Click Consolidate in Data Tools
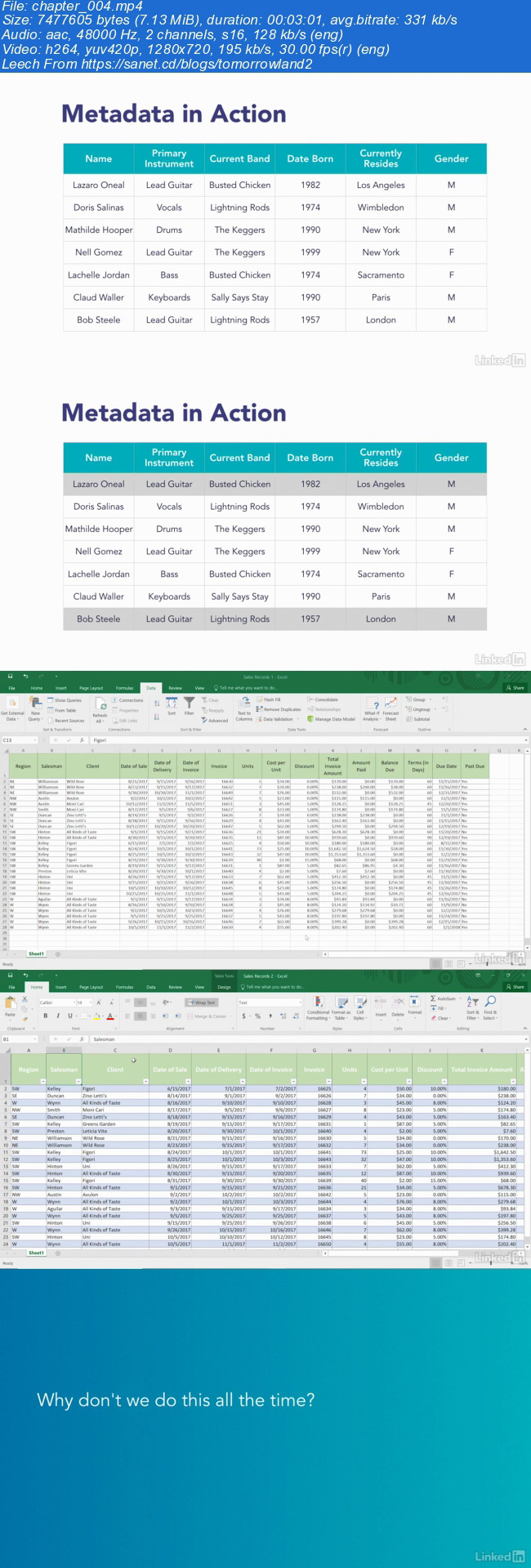Viewport: 531px width, 1568px height. click(324, 699)
